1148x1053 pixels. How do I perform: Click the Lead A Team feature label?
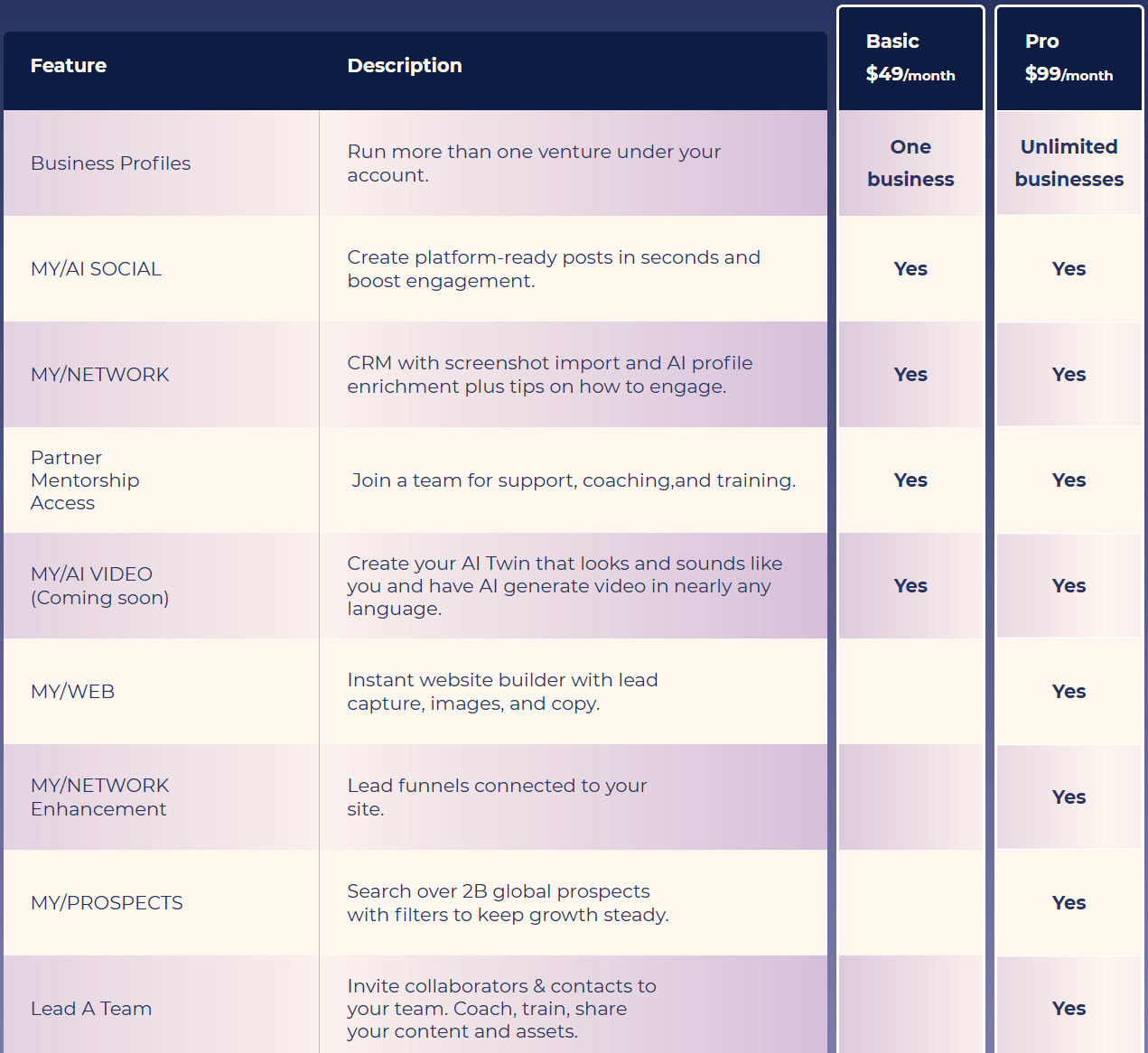tap(91, 1009)
